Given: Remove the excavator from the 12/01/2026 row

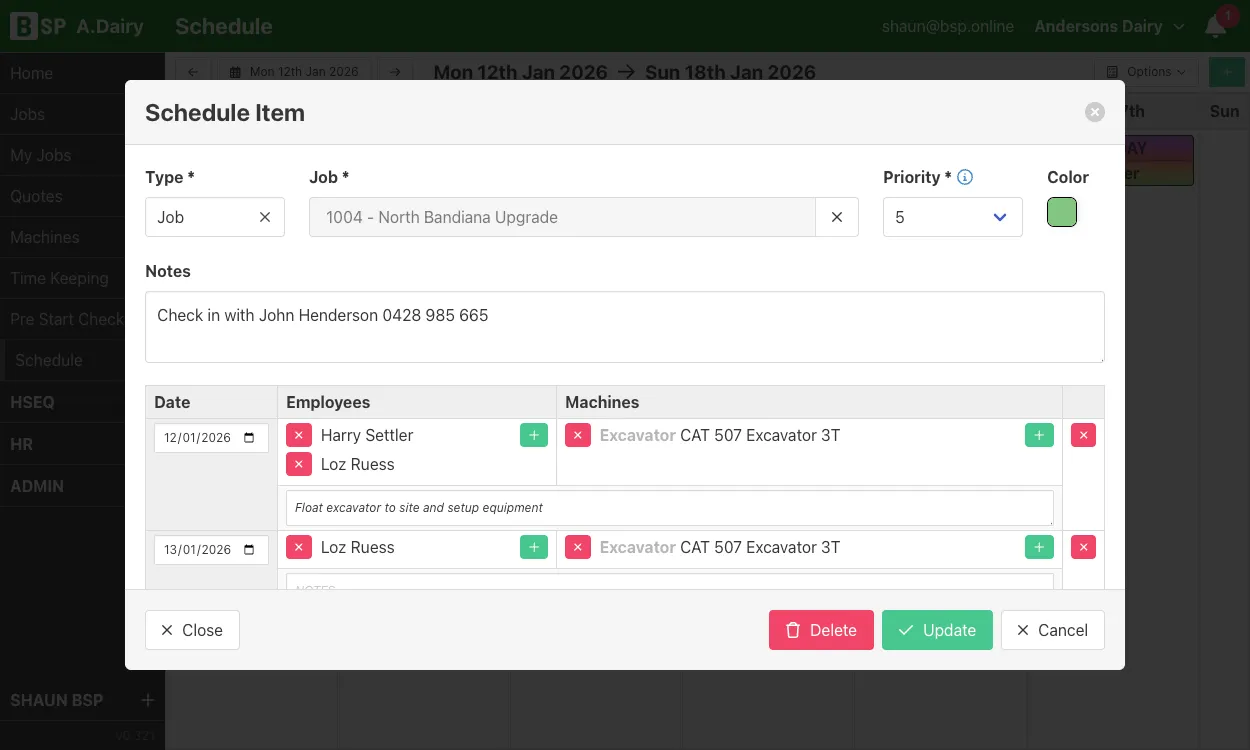Looking at the screenshot, I should point(577,435).
